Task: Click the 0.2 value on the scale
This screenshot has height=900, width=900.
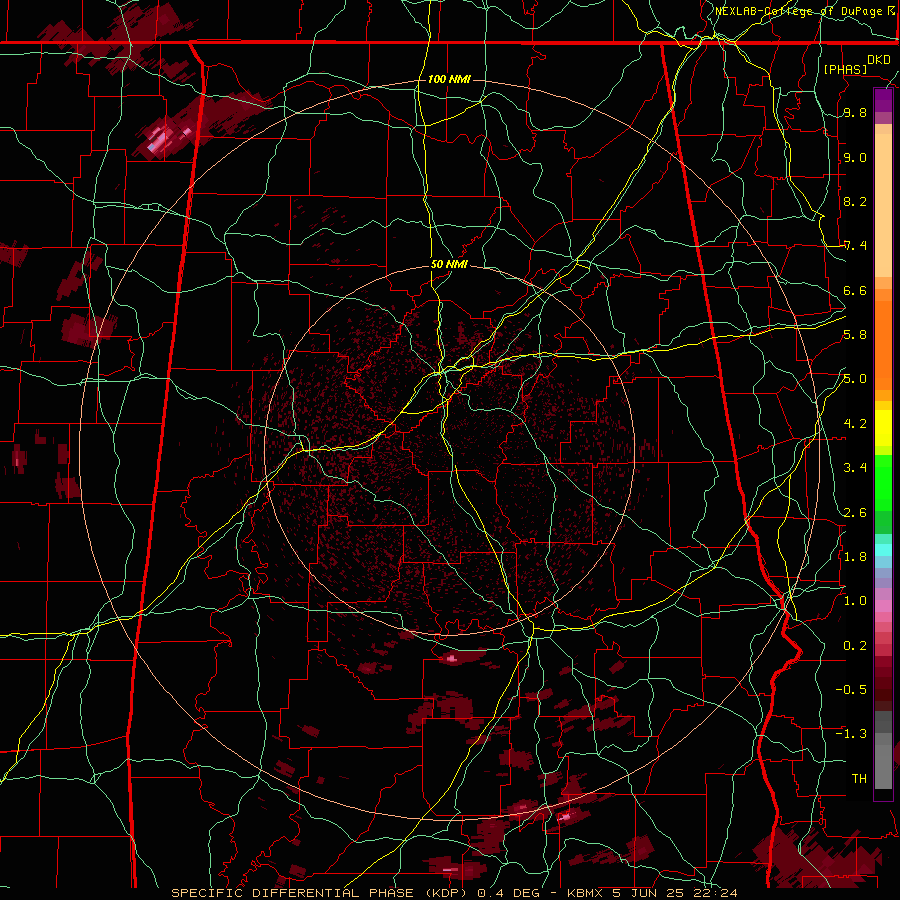Action: click(x=855, y=646)
